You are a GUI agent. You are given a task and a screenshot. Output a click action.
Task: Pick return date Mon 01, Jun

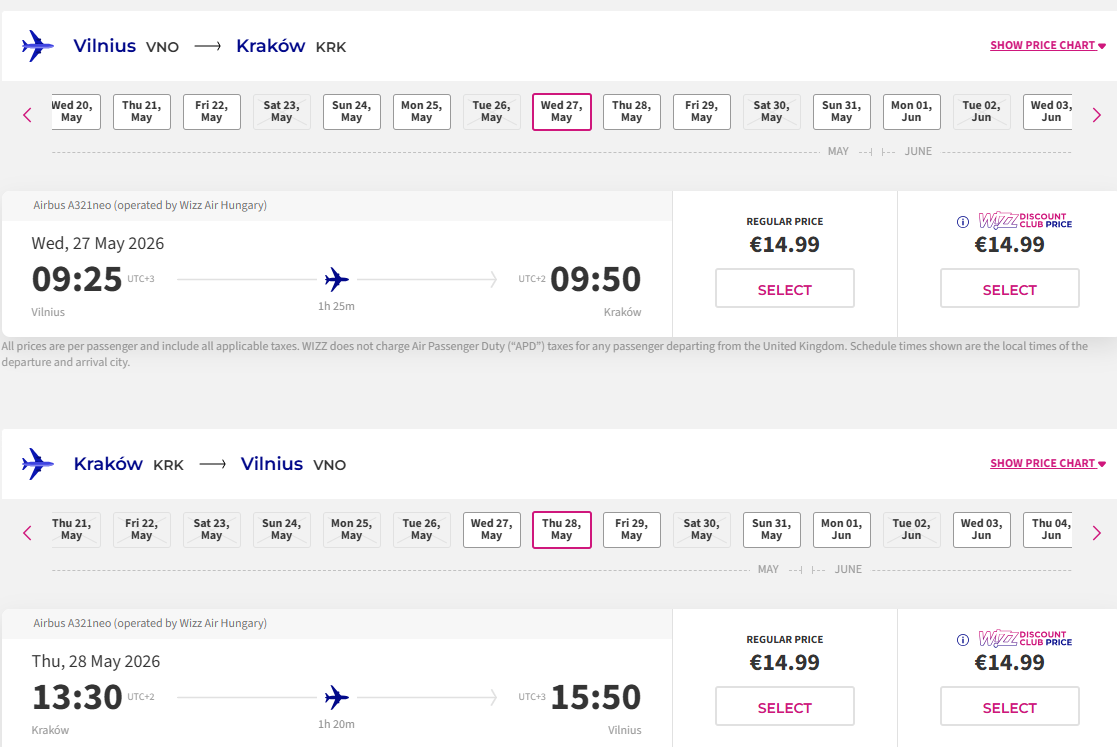(x=841, y=529)
